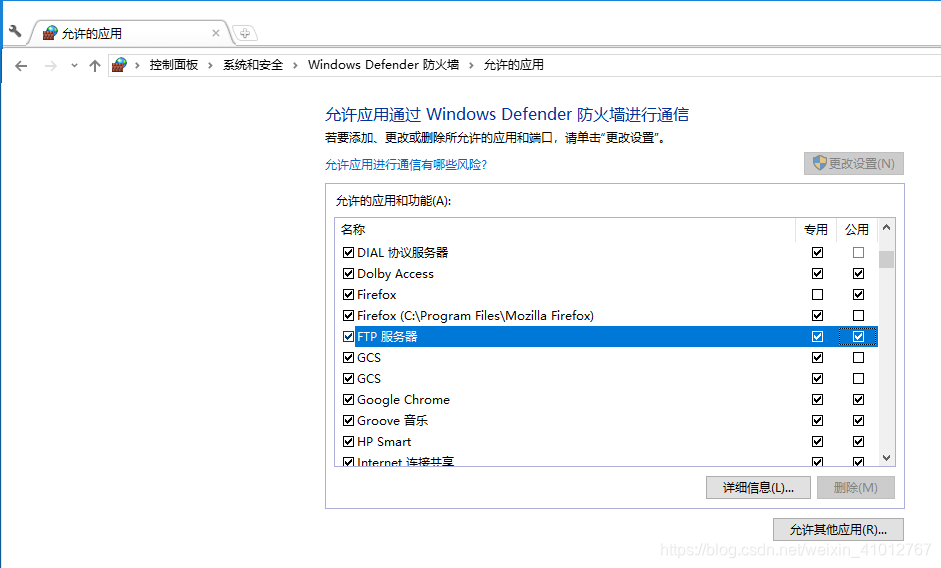The height and width of the screenshot is (568, 941).
Task: Uncheck 专用 for HP Smart
Action: pyautogui.click(x=817, y=441)
